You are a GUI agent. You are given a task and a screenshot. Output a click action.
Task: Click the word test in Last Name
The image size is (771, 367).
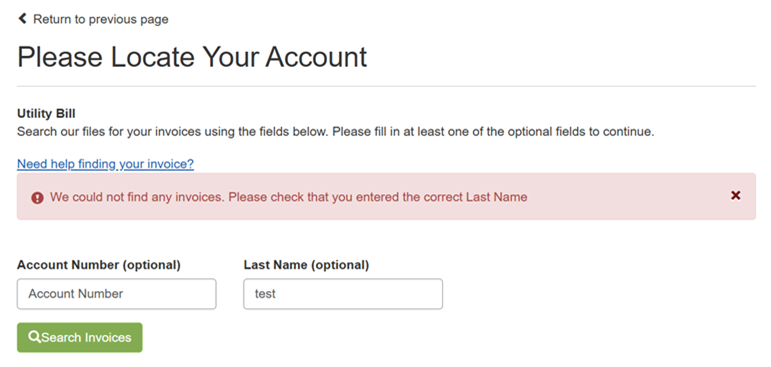tap(265, 294)
